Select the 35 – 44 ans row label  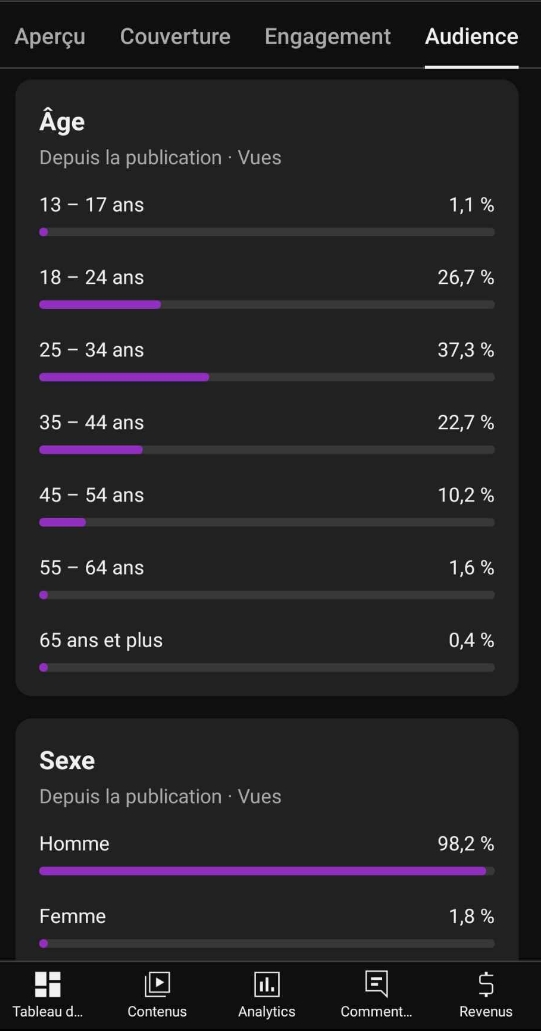(x=91, y=422)
